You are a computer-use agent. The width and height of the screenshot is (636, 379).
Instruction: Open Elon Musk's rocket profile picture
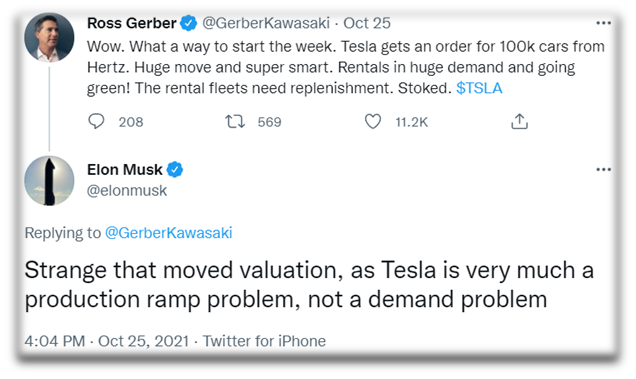click(49, 181)
